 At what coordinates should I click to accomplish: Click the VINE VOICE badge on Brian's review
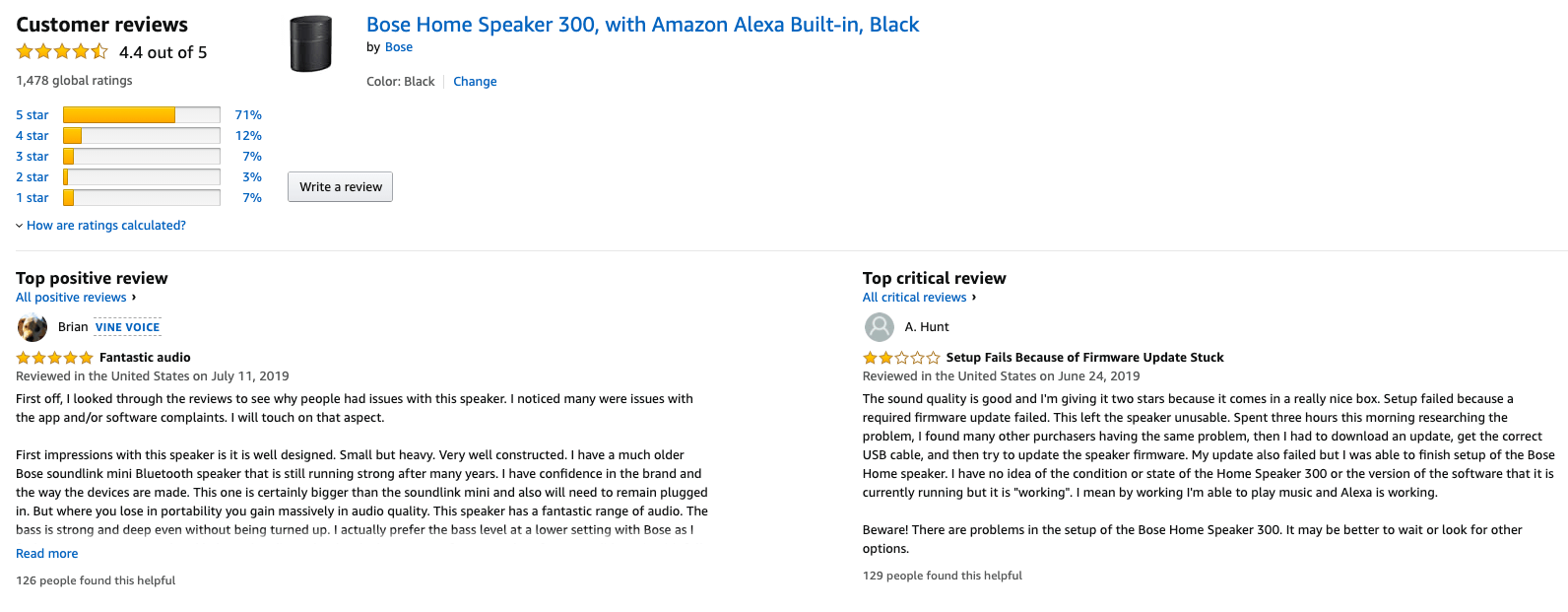tap(127, 326)
